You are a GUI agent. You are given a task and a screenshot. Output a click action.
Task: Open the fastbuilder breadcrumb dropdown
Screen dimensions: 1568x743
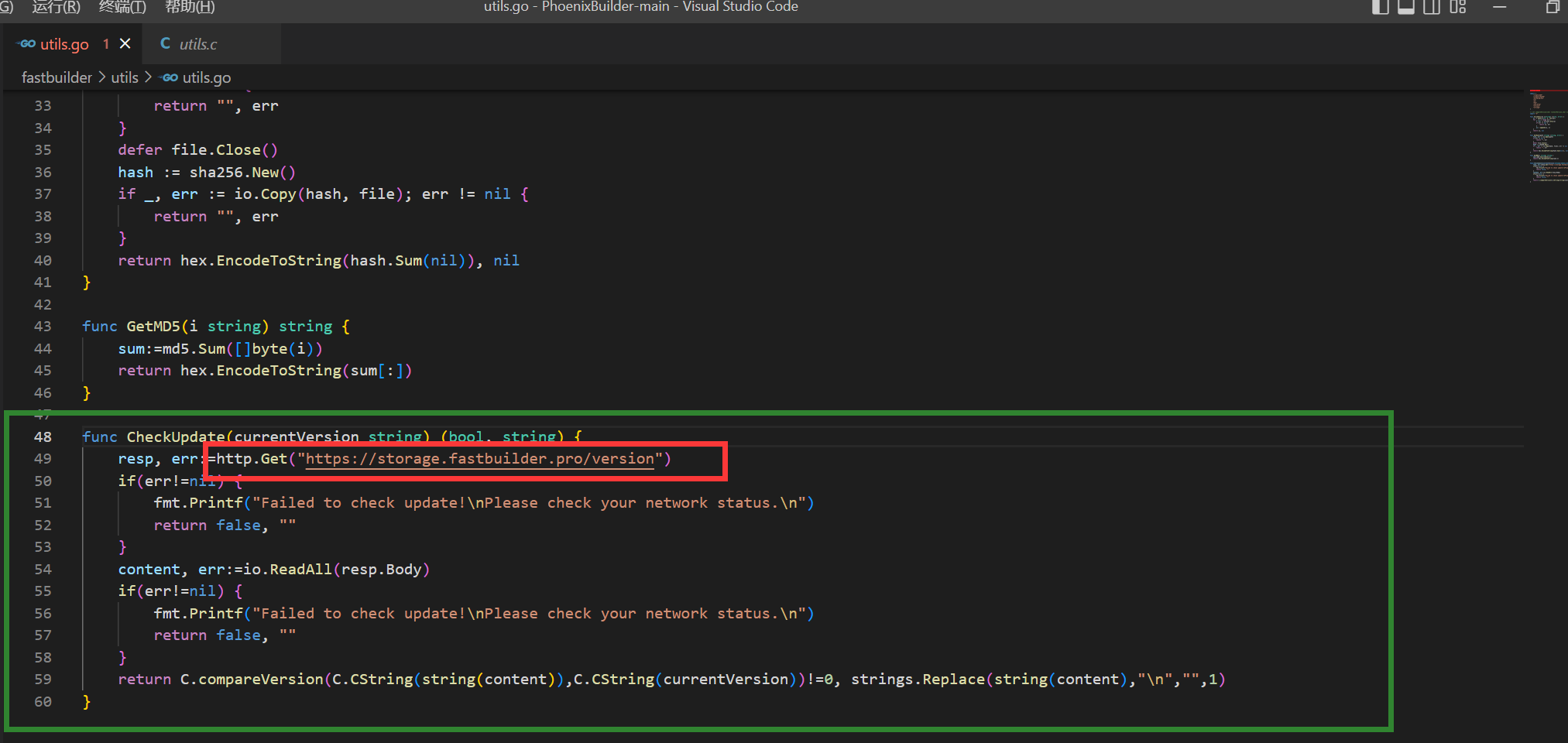pyautogui.click(x=57, y=77)
